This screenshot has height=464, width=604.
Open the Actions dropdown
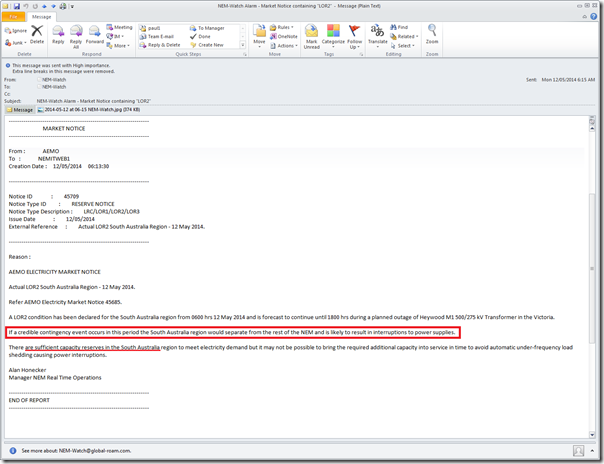coord(284,46)
